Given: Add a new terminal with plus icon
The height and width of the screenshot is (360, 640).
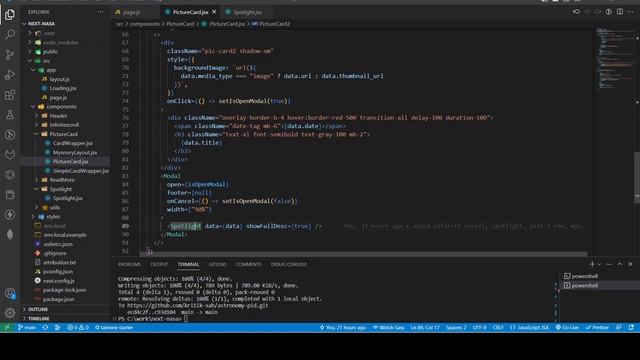Looking at the screenshot, I should [x=592, y=264].
